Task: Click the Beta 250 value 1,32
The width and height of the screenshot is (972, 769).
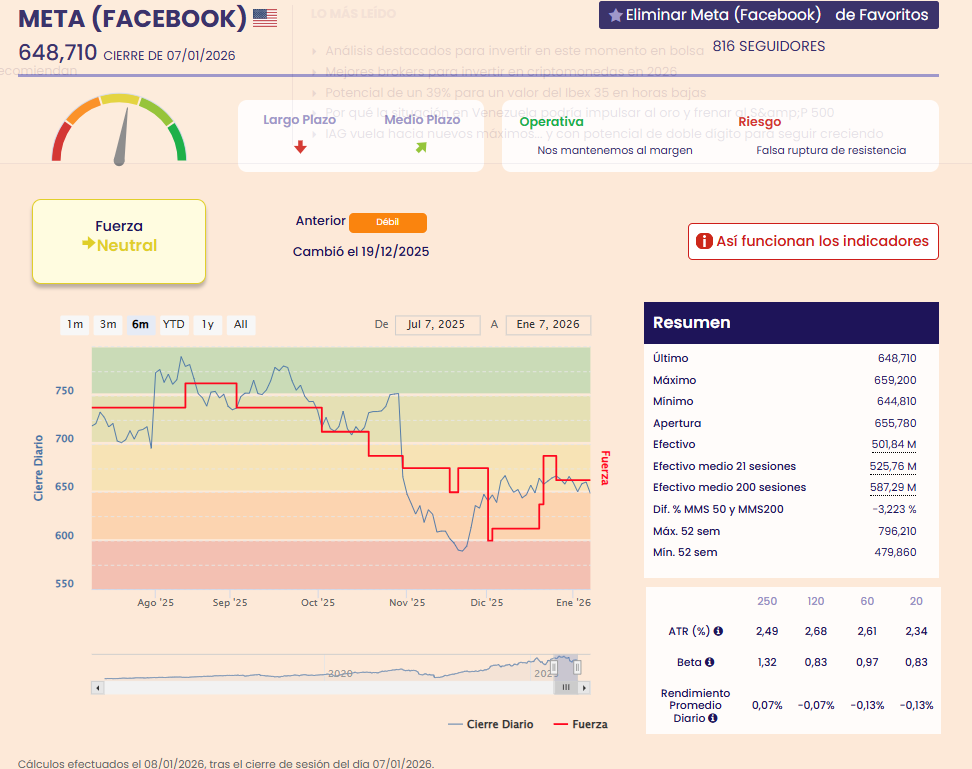Action: coord(767,662)
